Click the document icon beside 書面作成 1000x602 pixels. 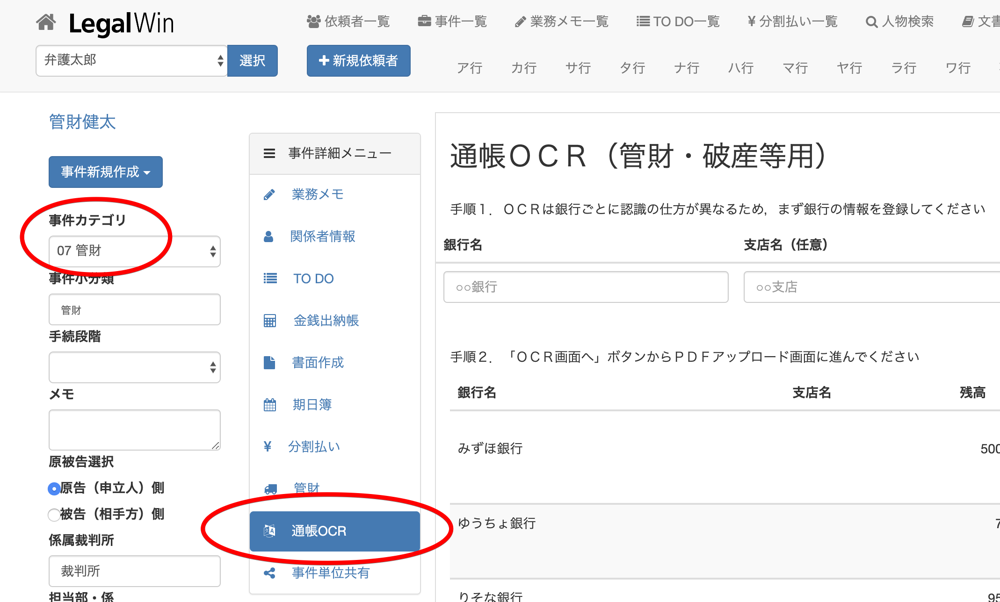269,363
